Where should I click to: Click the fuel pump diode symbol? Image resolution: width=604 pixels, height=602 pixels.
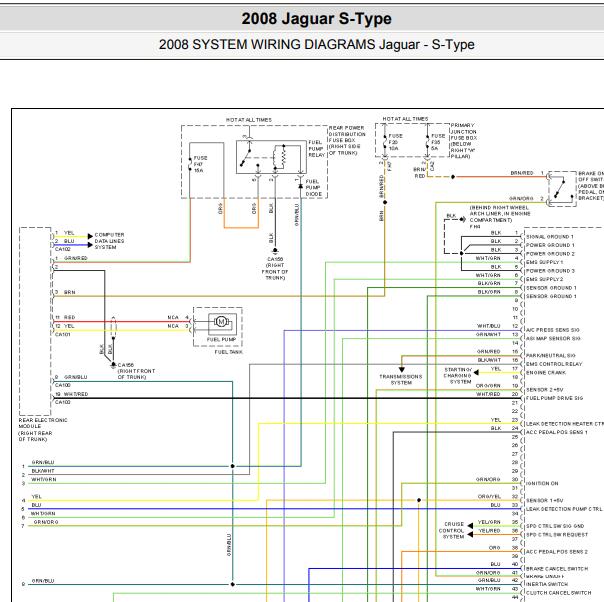click(x=300, y=186)
